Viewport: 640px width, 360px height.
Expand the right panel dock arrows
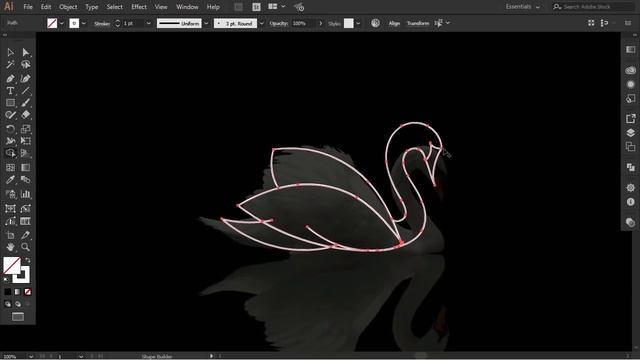coord(635,35)
